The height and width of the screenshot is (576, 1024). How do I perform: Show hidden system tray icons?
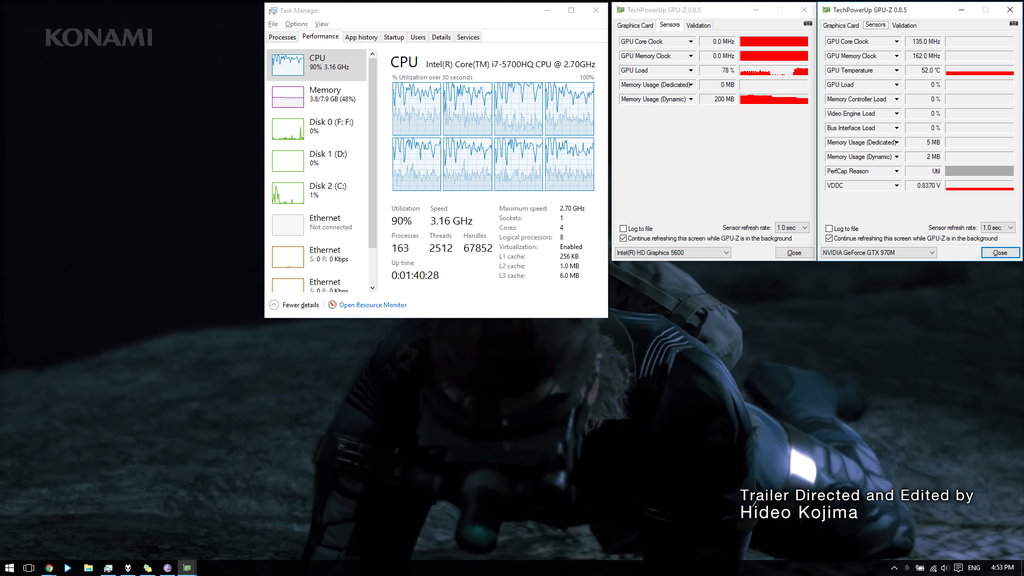tap(894, 568)
